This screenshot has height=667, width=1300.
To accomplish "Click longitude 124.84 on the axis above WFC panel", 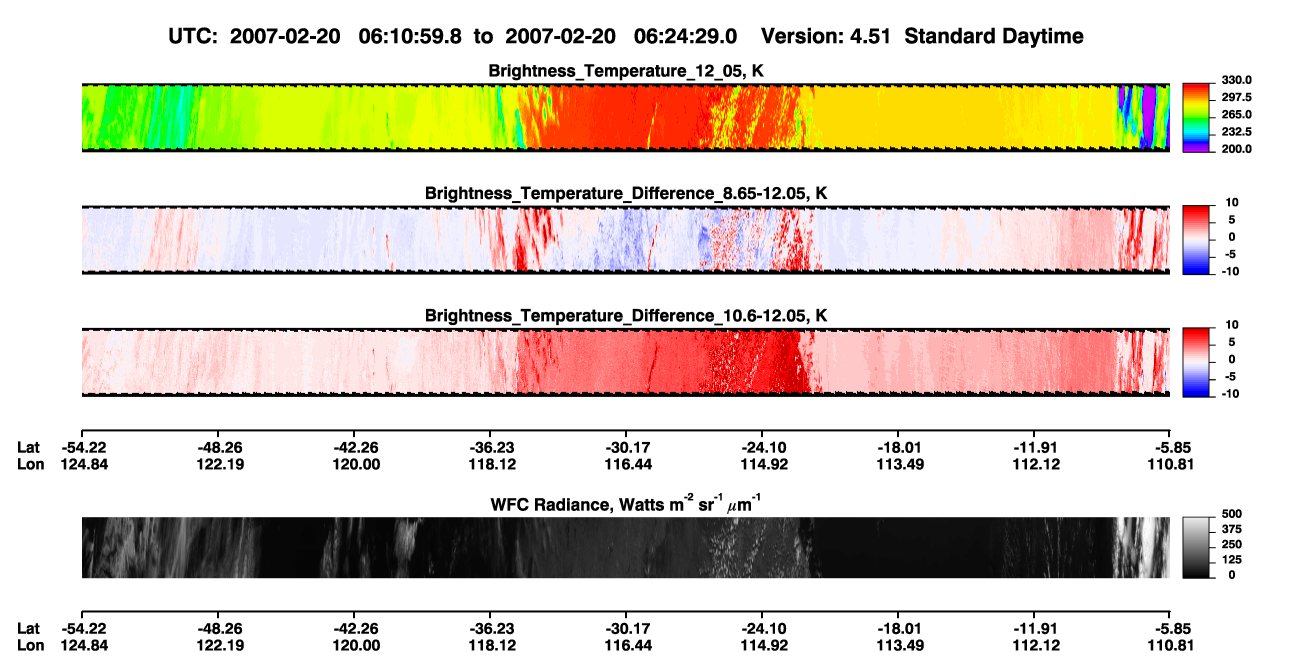I will (82, 464).
